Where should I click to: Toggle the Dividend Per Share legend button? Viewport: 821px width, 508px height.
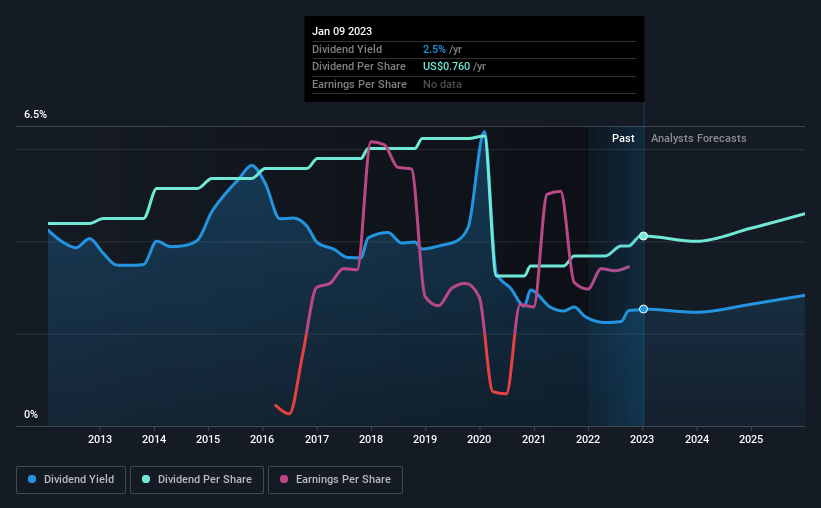click(197, 479)
